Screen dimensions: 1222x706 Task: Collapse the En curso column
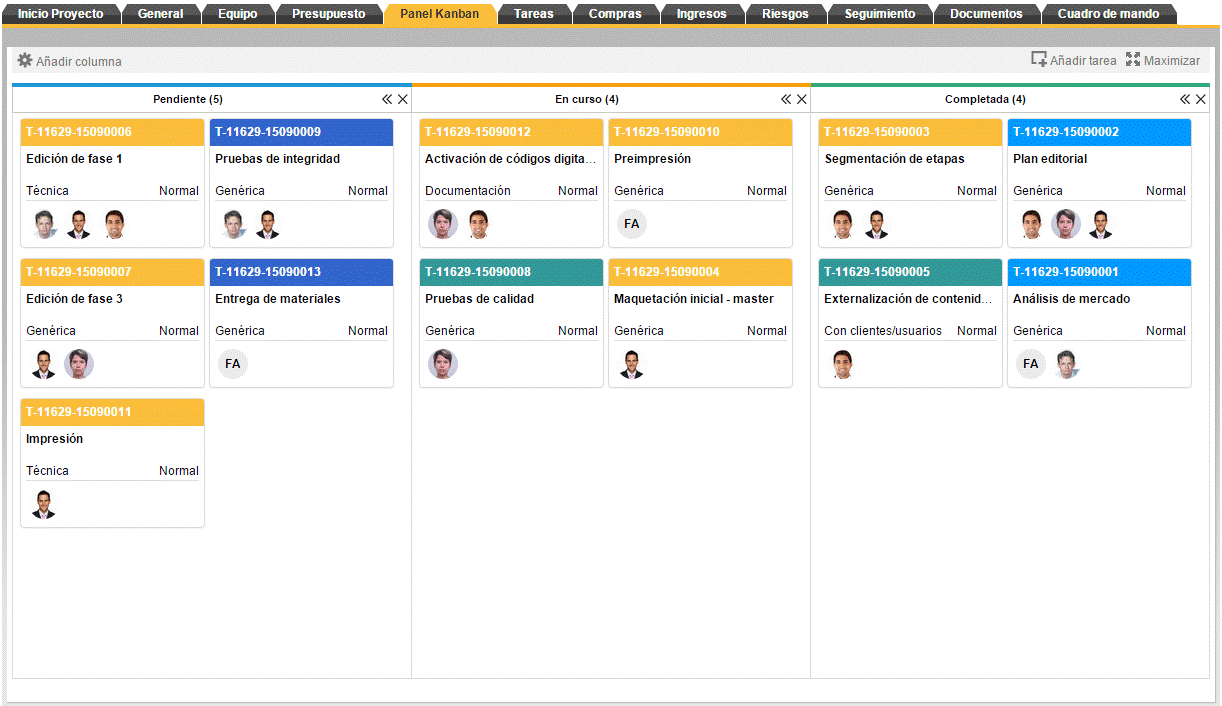coord(786,100)
